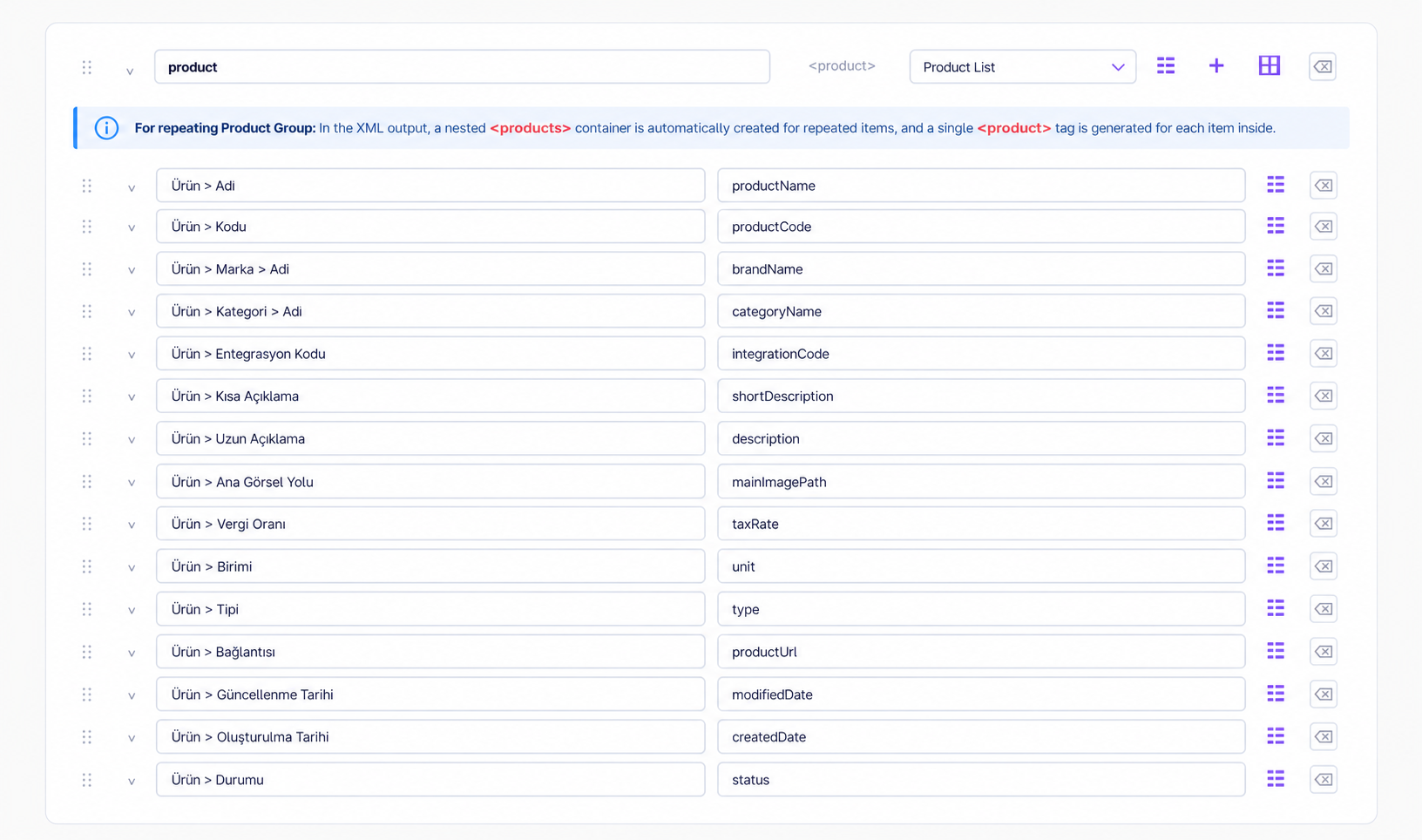
Task: Click the <product> tag label in header
Action: pyautogui.click(x=842, y=66)
